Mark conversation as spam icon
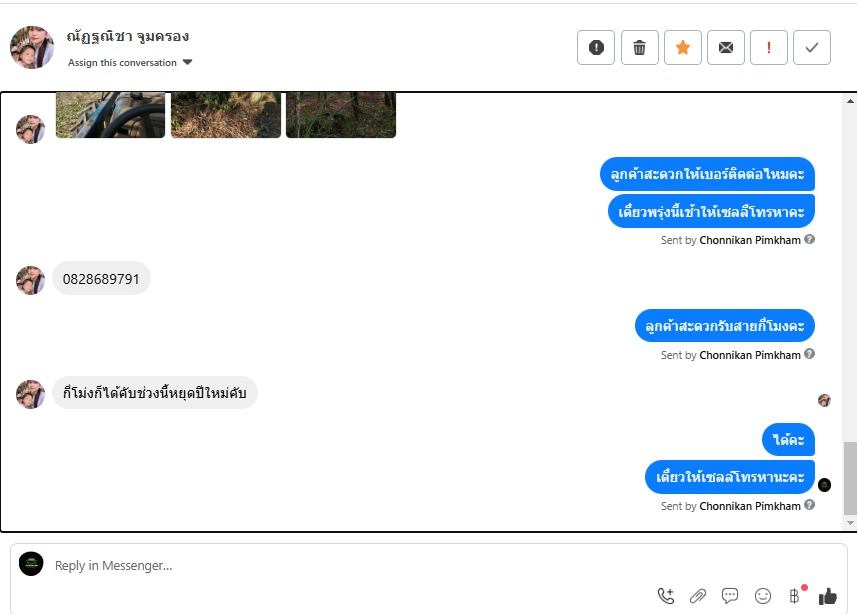 pyautogui.click(x=596, y=48)
